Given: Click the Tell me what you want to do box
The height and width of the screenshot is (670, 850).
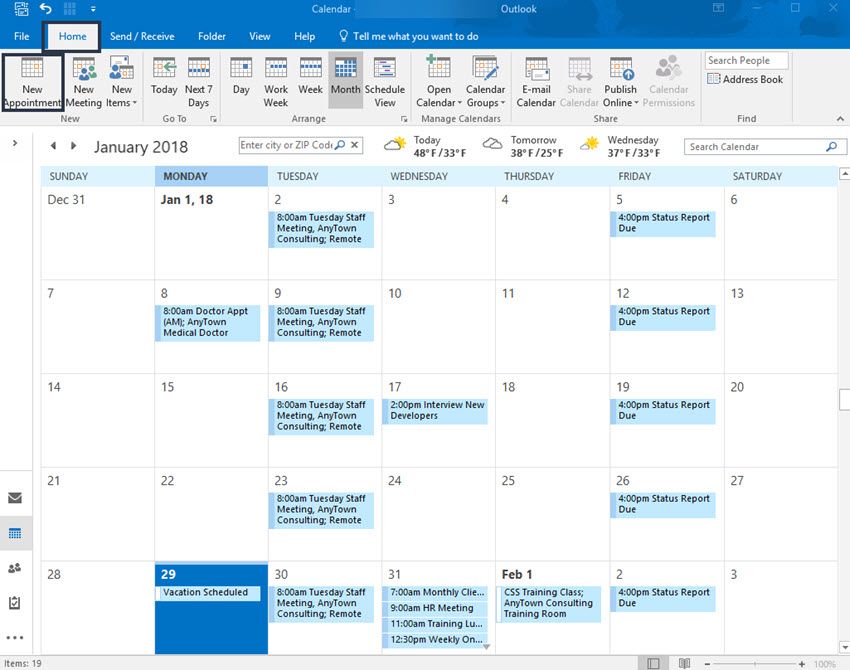Looking at the screenshot, I should [x=409, y=36].
